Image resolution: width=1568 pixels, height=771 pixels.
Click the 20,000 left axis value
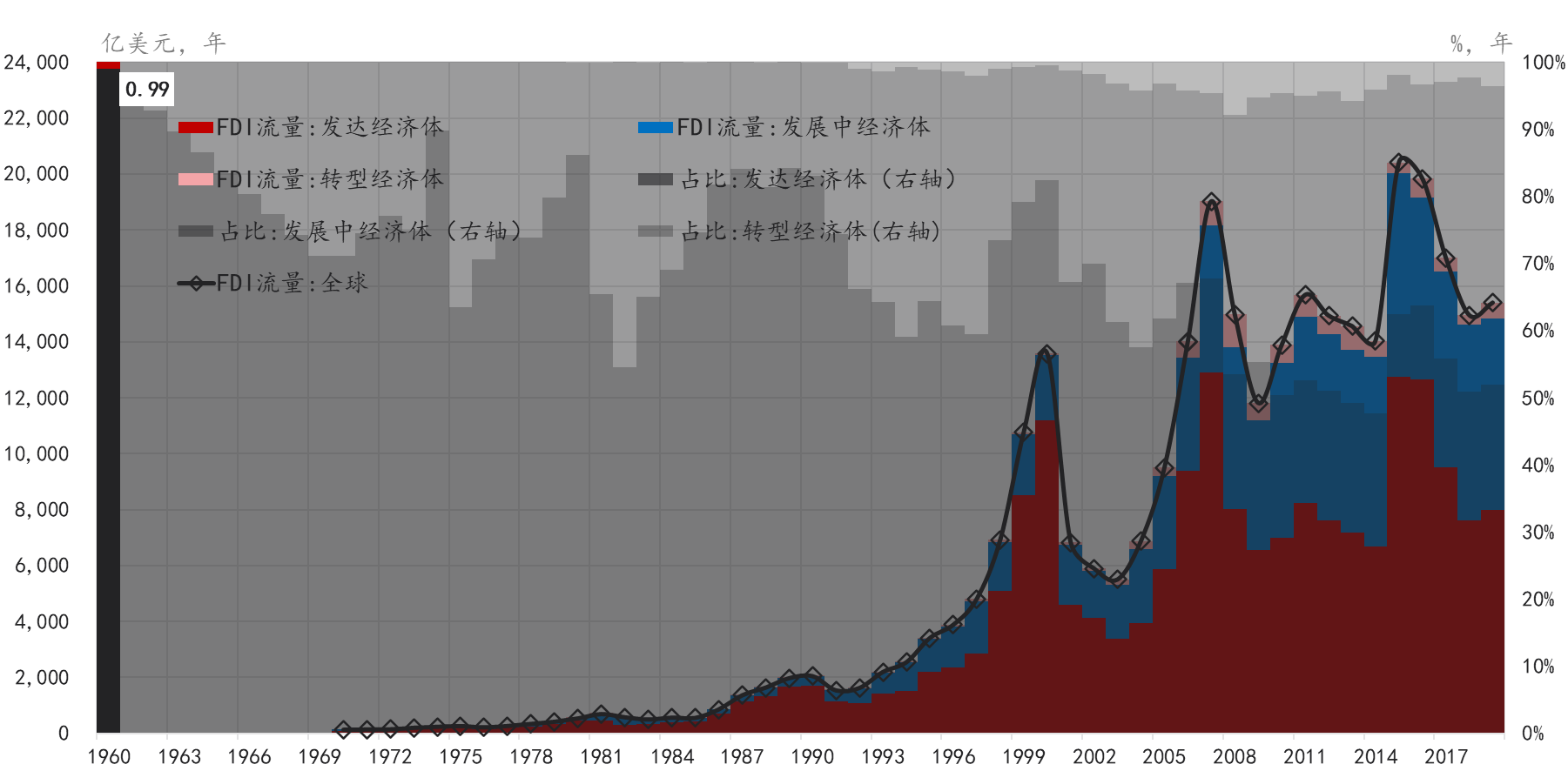[37, 174]
